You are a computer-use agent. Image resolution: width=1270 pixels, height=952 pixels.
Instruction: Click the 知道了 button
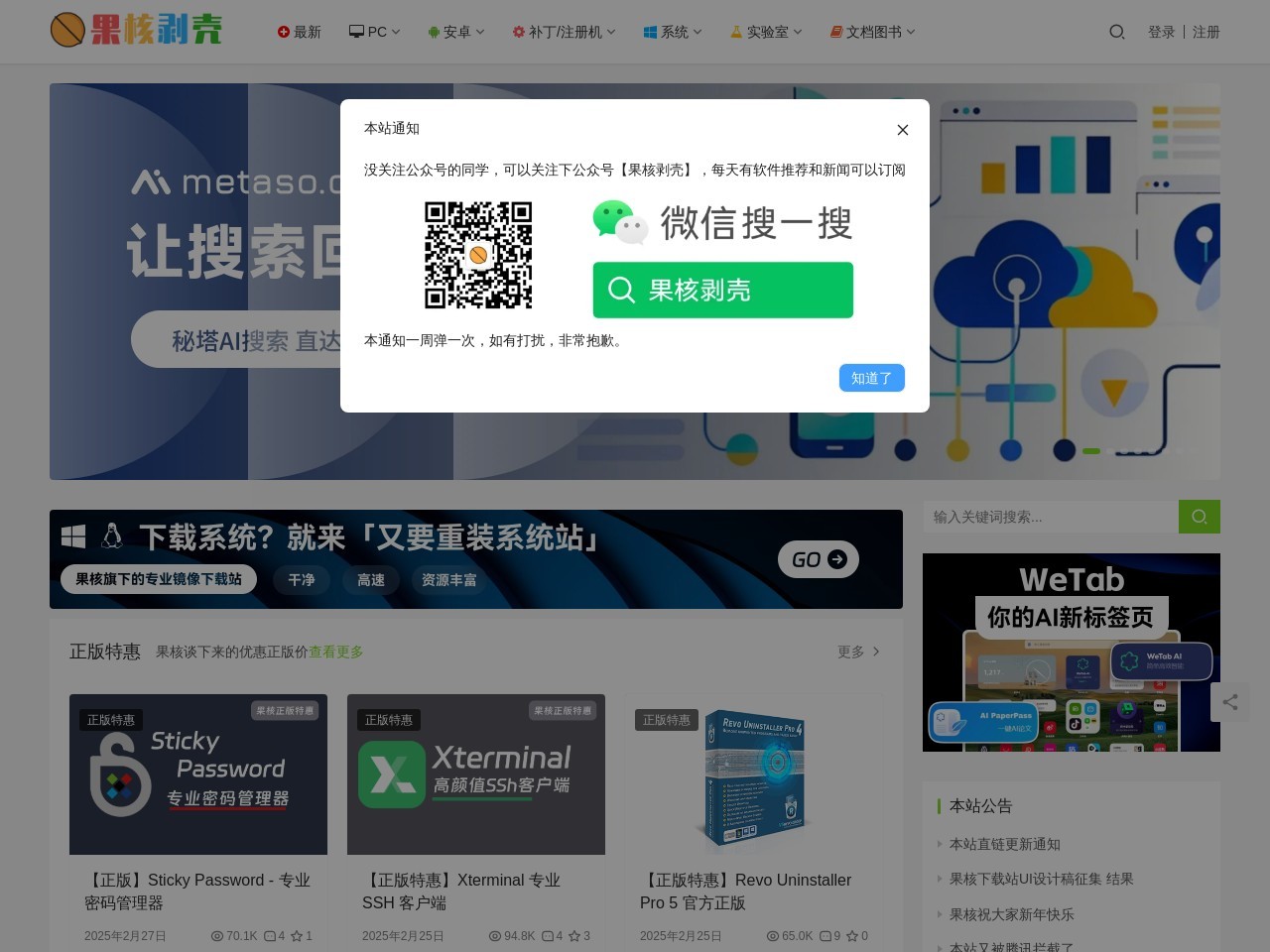tap(871, 378)
